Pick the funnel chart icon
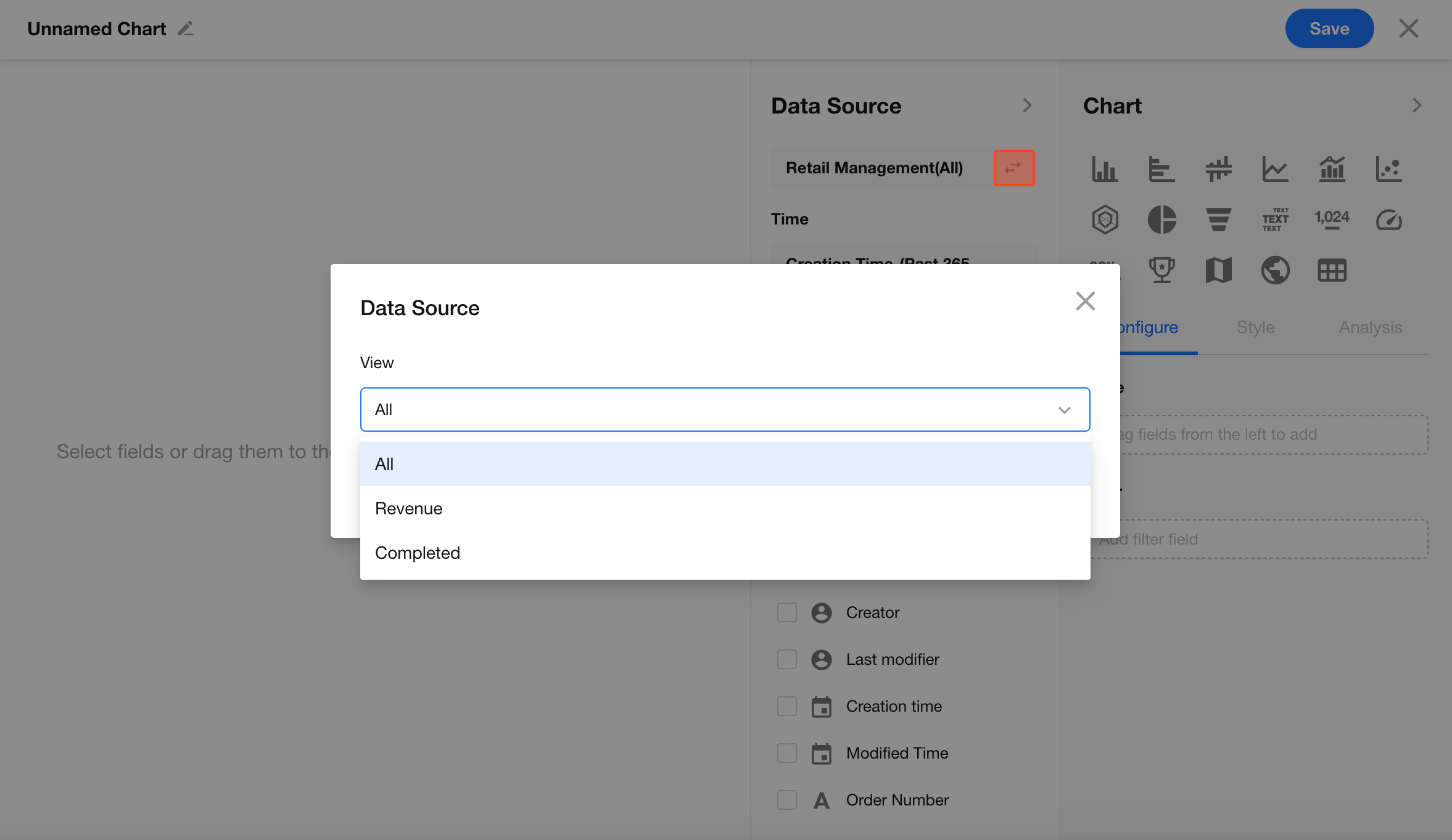The width and height of the screenshot is (1452, 840). tap(1218, 220)
